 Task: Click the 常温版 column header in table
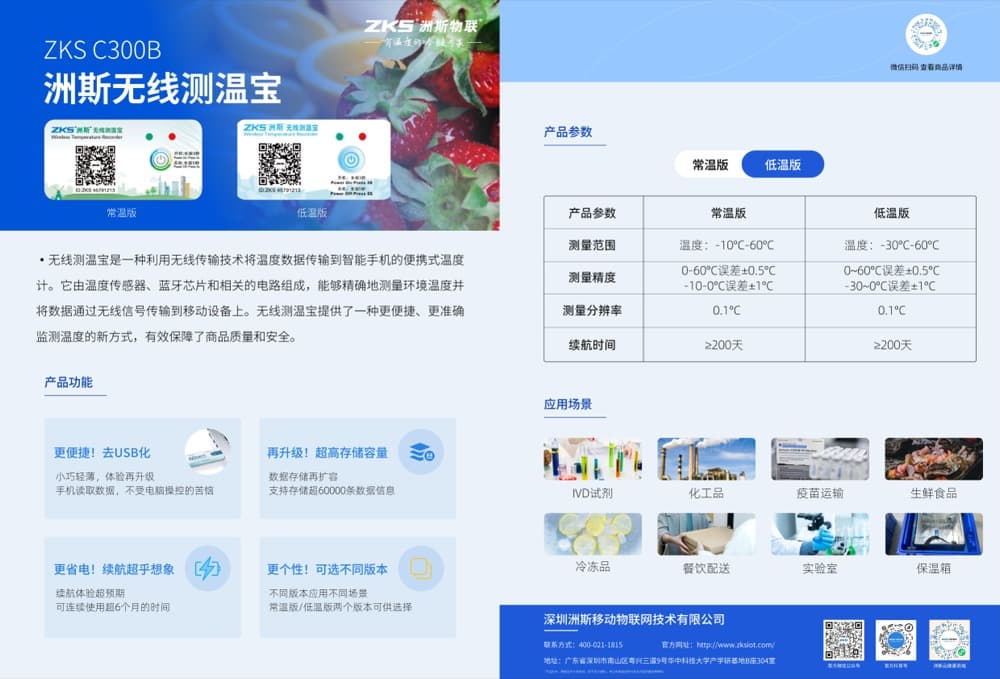click(x=728, y=213)
